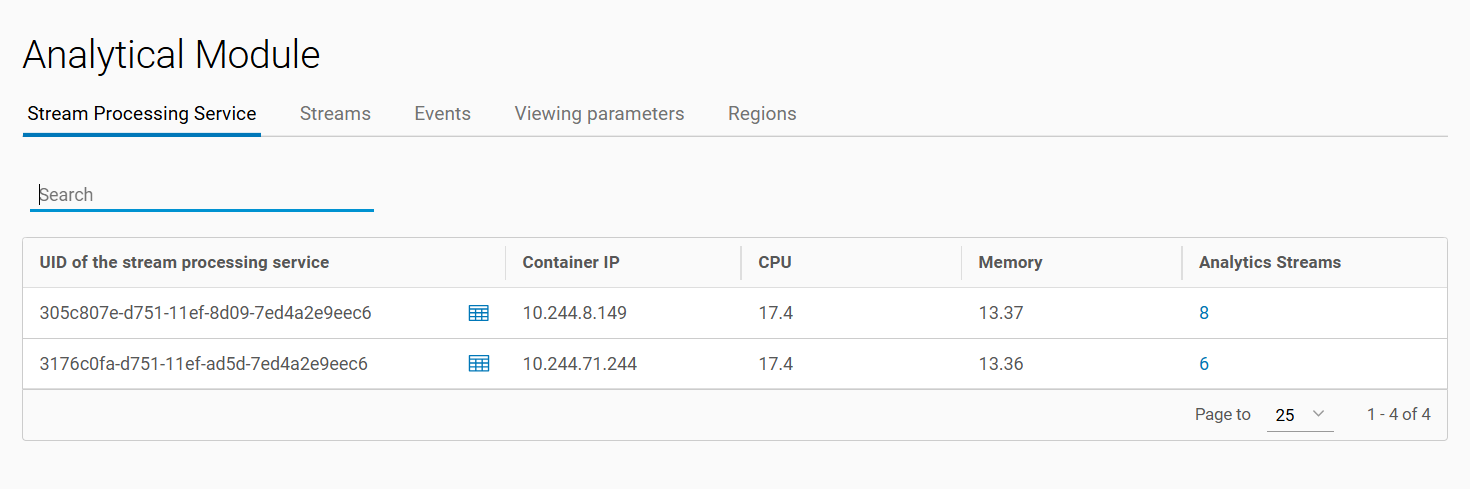Click table icon for service 305c807e
1470x489 pixels.
tap(479, 313)
